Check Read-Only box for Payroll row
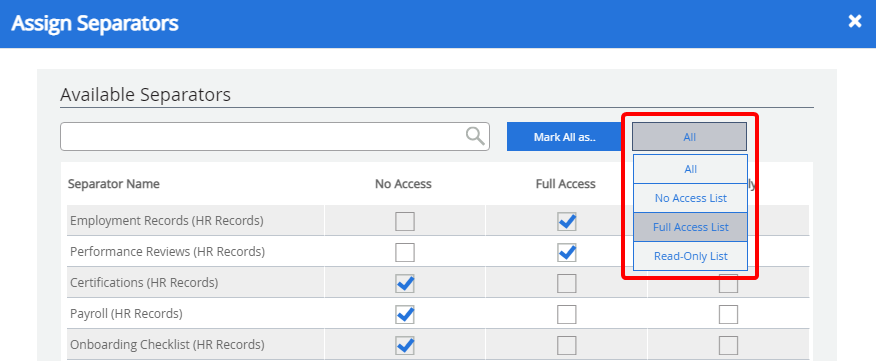 tap(728, 314)
